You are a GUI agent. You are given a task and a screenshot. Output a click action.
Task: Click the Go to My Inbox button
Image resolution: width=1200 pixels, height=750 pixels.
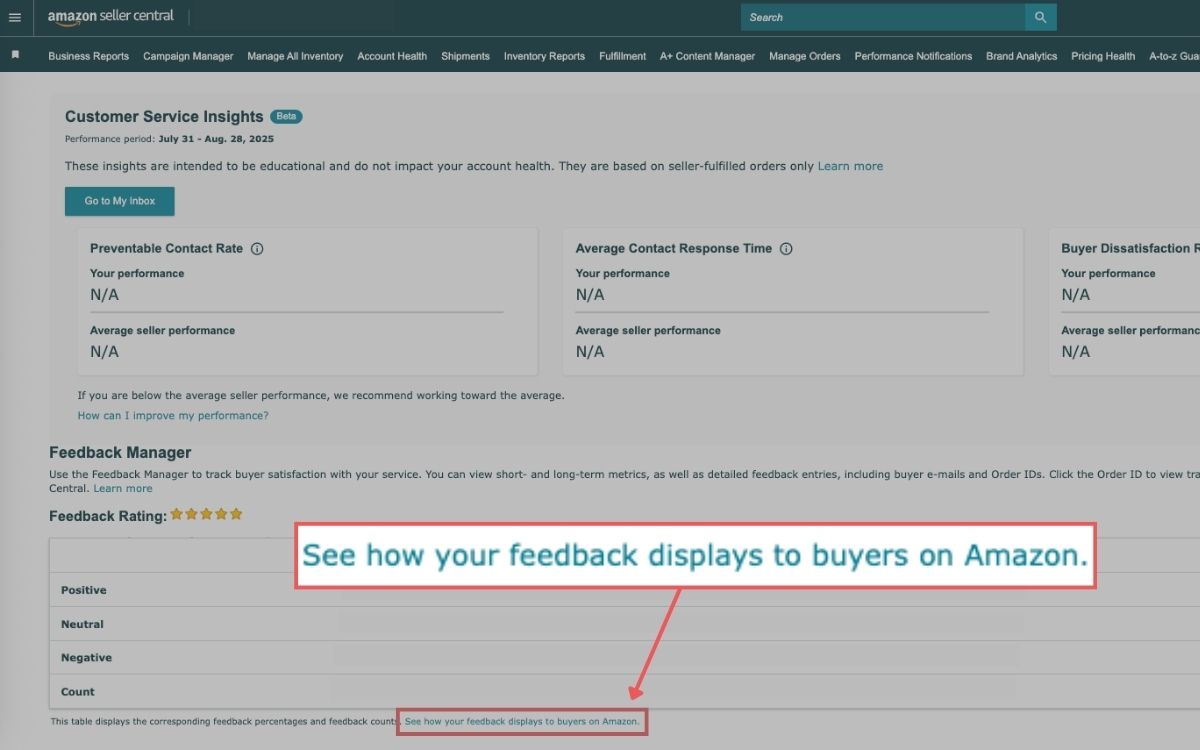[120, 201]
